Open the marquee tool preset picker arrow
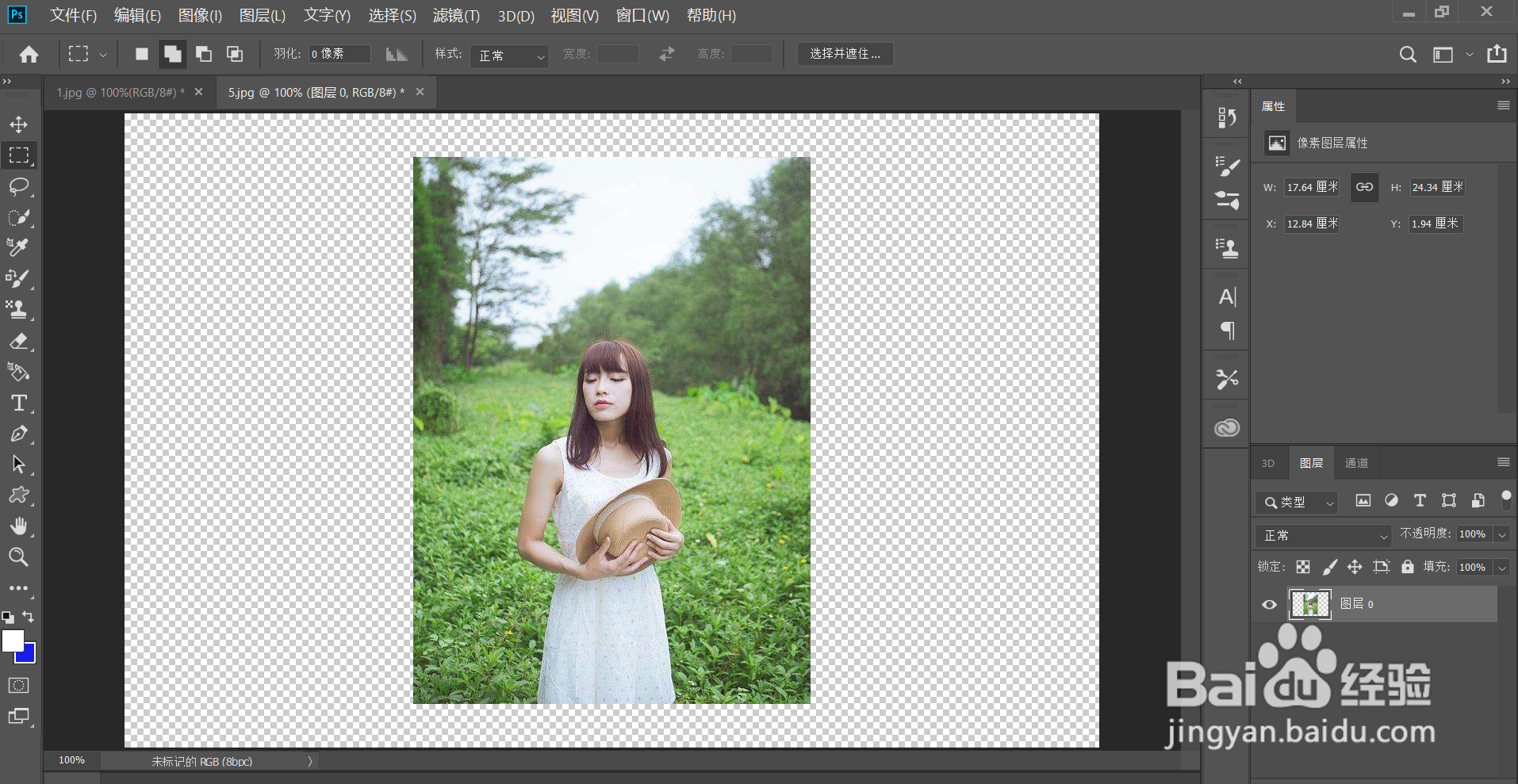The image size is (1518, 784). (103, 55)
